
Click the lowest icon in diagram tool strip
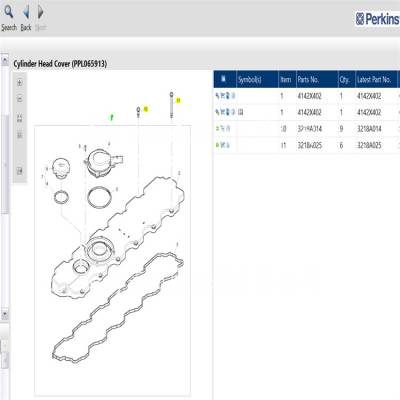[x=20, y=171]
